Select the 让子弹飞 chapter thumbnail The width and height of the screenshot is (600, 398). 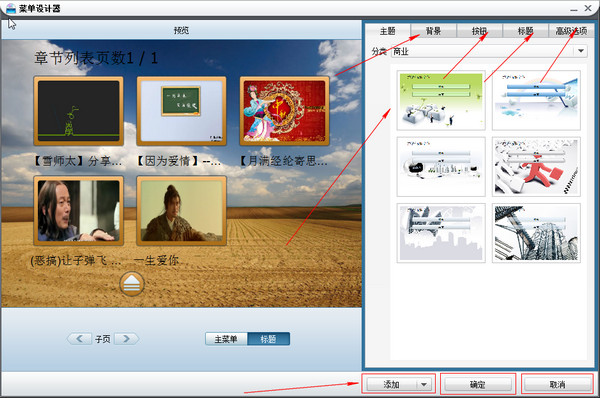78,210
